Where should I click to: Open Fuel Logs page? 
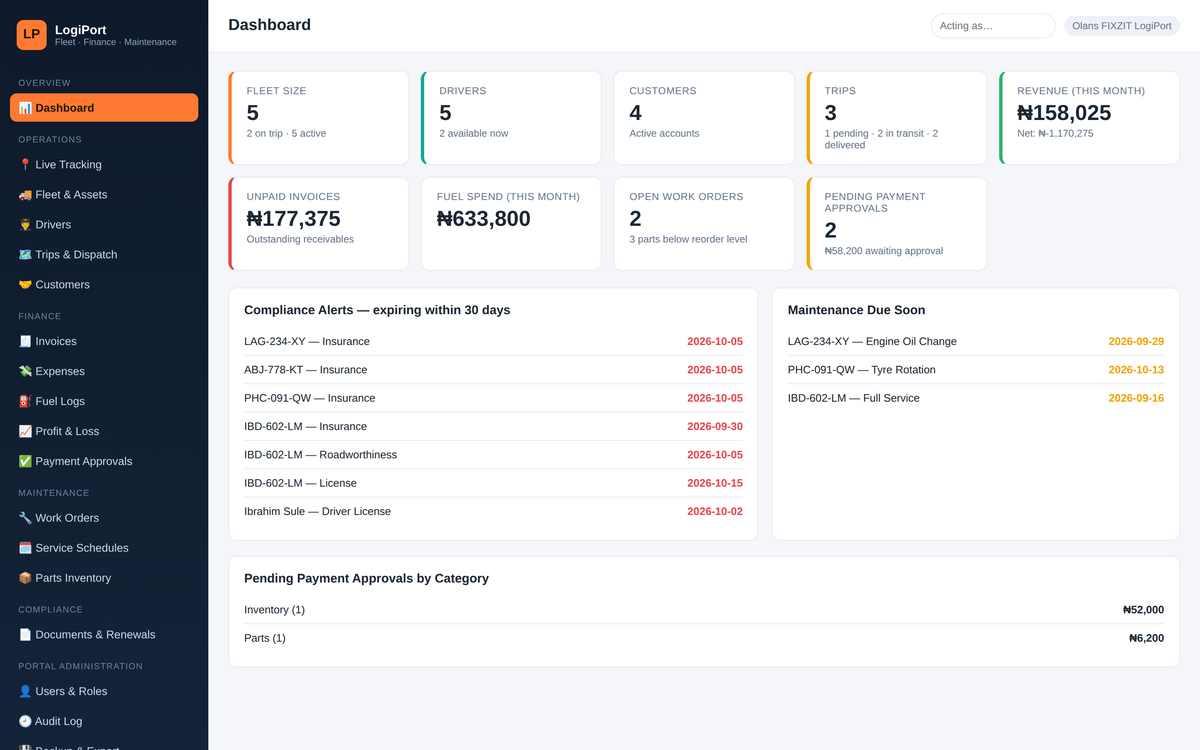(x=104, y=402)
